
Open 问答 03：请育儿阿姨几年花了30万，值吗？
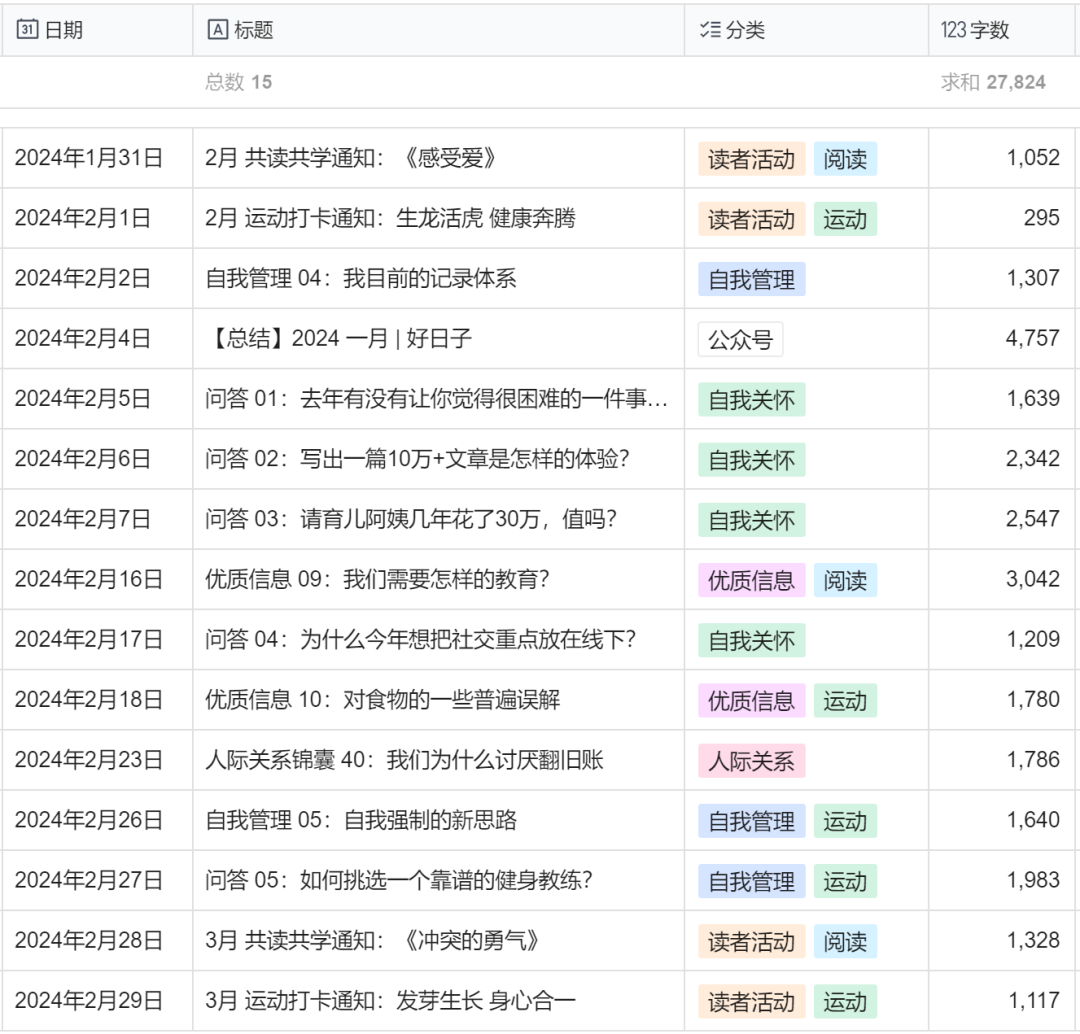point(411,519)
